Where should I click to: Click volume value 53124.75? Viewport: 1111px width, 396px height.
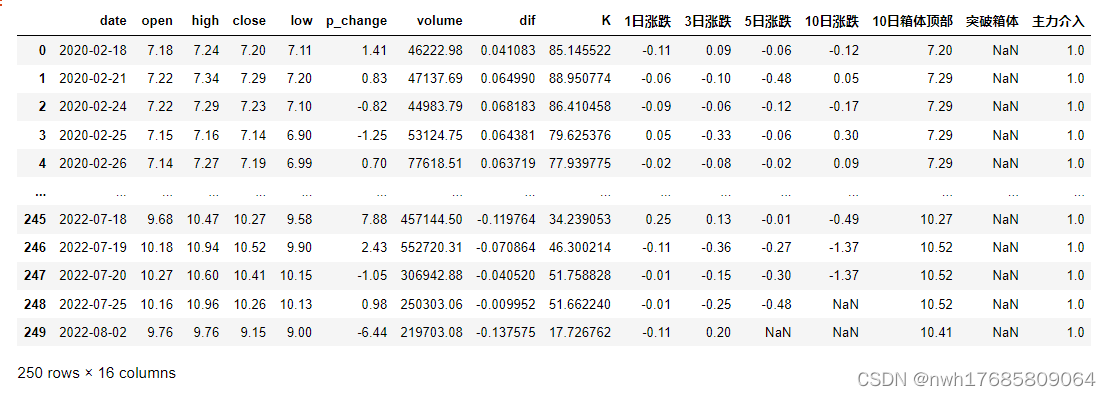click(x=436, y=135)
